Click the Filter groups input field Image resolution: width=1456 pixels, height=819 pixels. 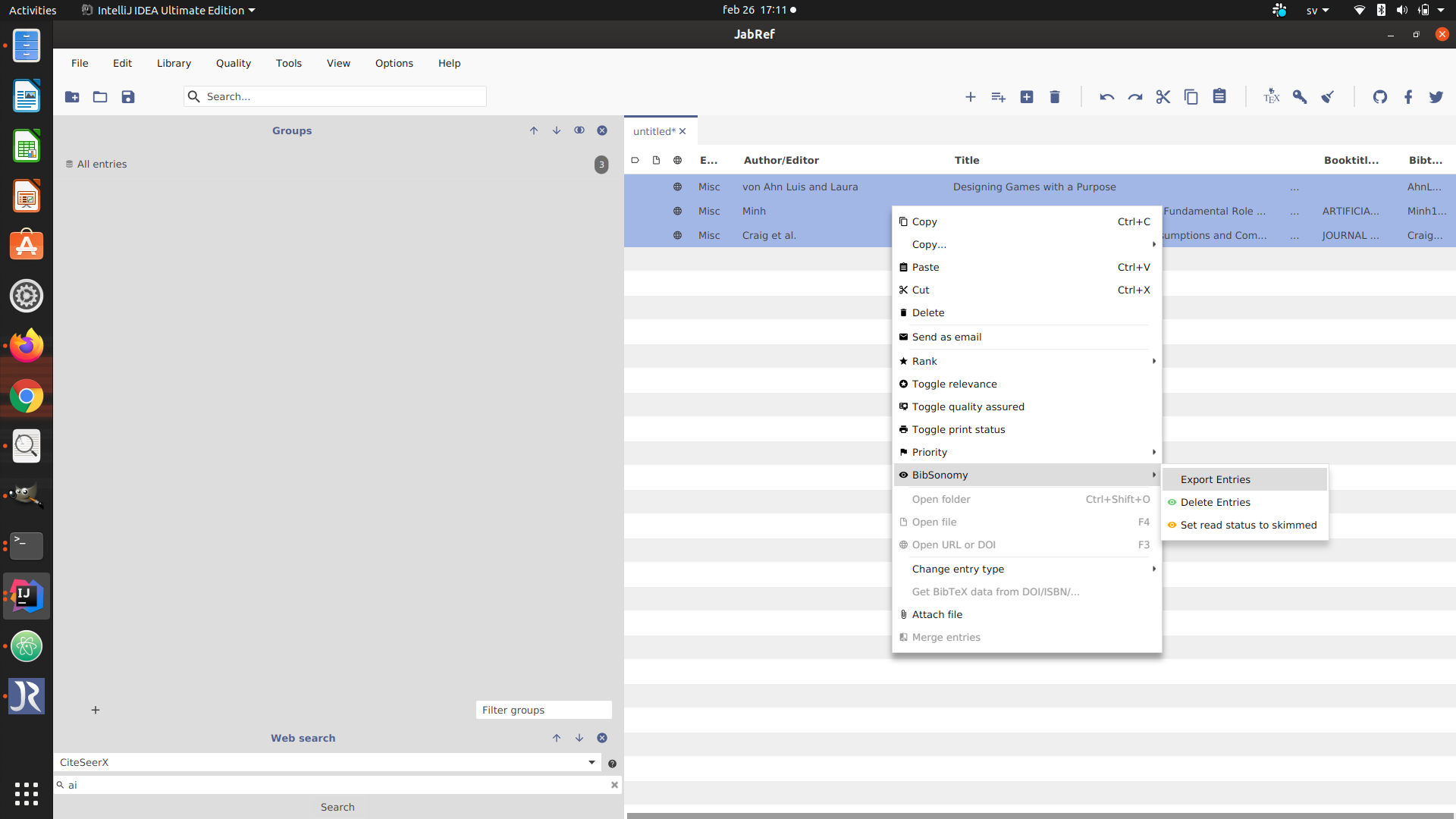[x=543, y=710]
